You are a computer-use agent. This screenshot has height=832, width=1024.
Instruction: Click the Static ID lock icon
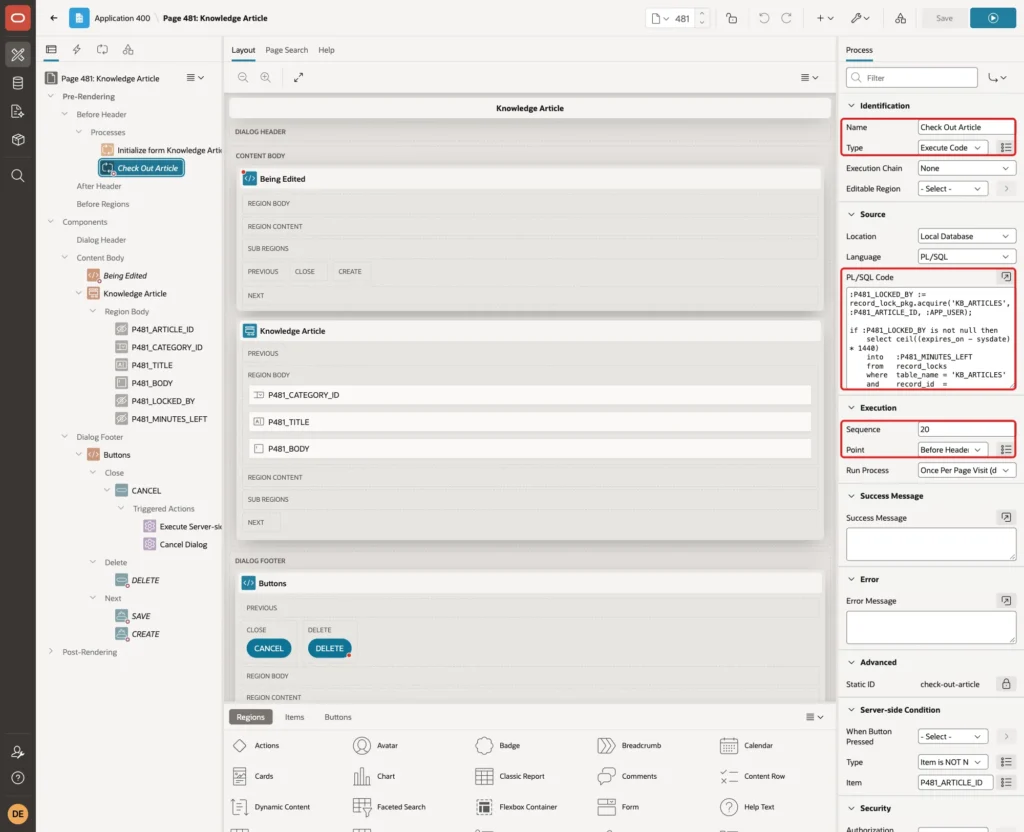tap(1006, 684)
